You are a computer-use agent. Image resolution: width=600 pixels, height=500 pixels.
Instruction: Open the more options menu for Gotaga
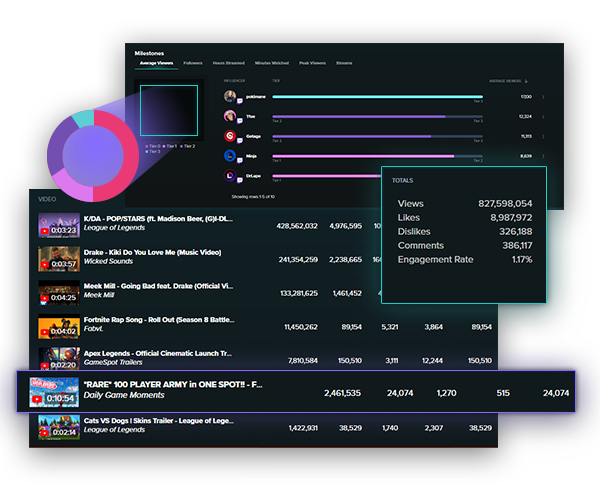[x=543, y=137]
